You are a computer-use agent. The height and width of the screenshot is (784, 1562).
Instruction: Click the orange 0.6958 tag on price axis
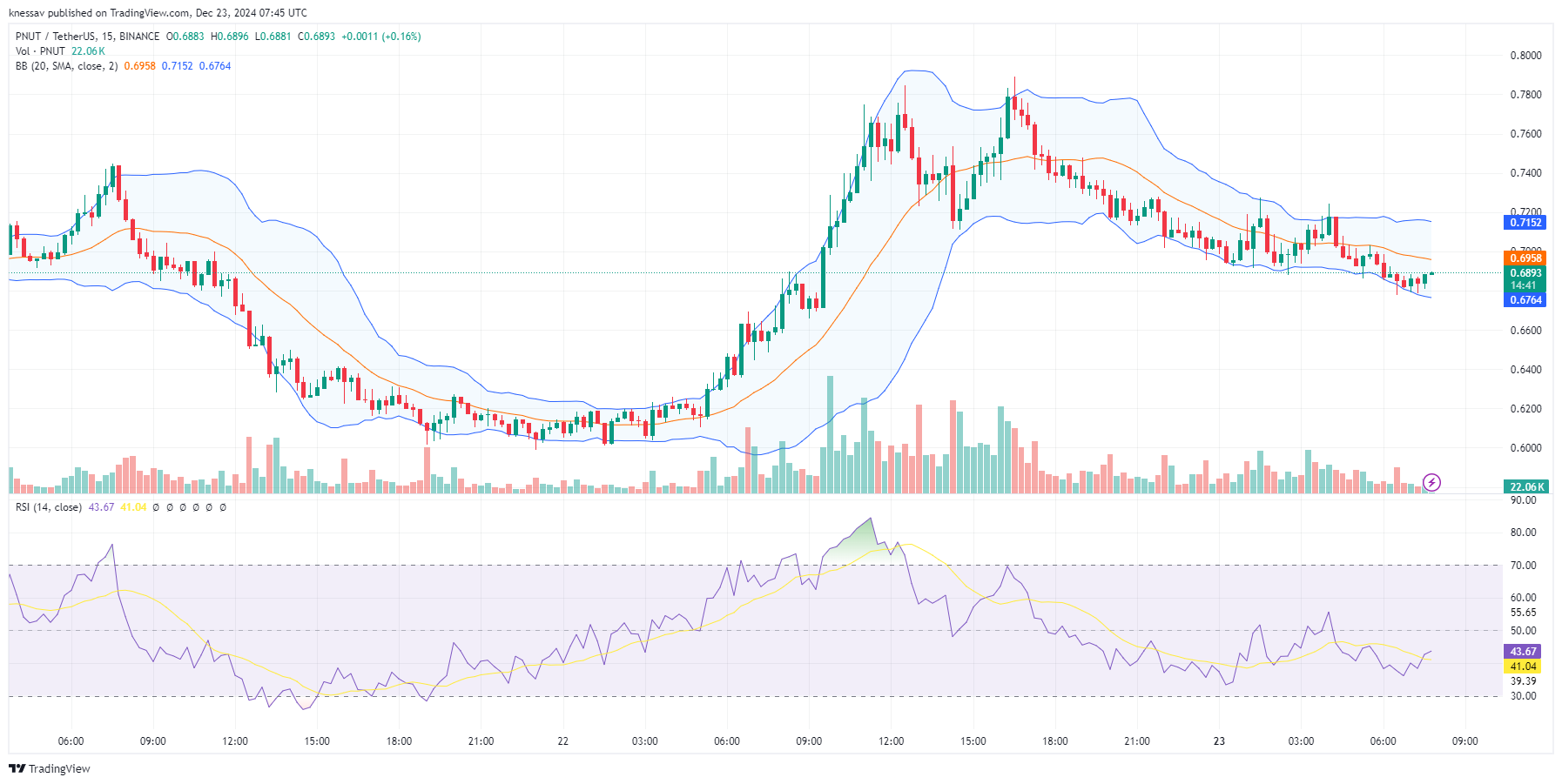1525,258
